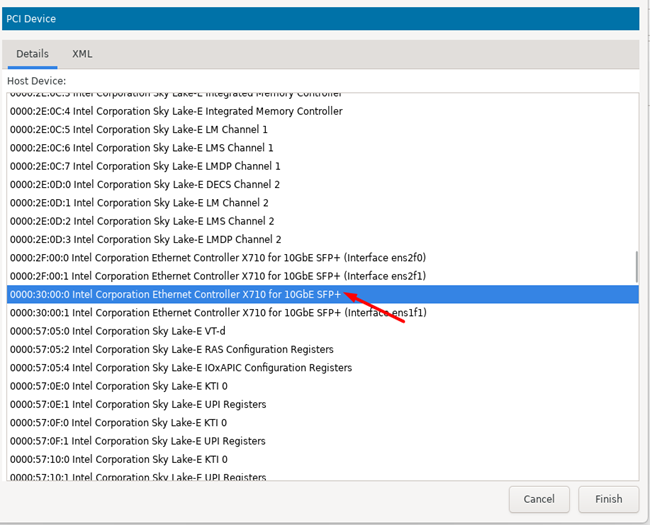This screenshot has width=650, height=525.
Task: Open the Details tab
Action: point(32,54)
